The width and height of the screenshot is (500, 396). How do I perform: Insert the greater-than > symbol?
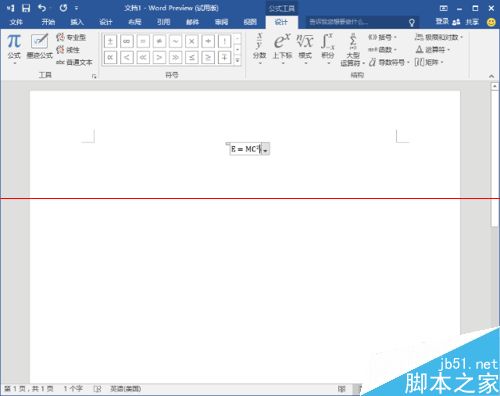point(159,57)
